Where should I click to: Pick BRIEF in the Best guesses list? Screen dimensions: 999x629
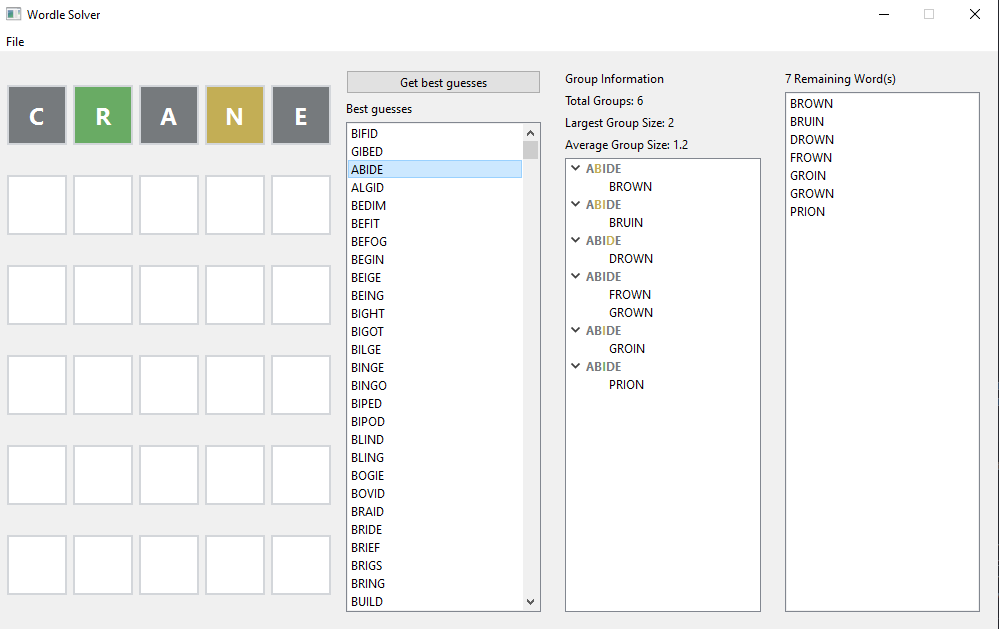[435, 547]
